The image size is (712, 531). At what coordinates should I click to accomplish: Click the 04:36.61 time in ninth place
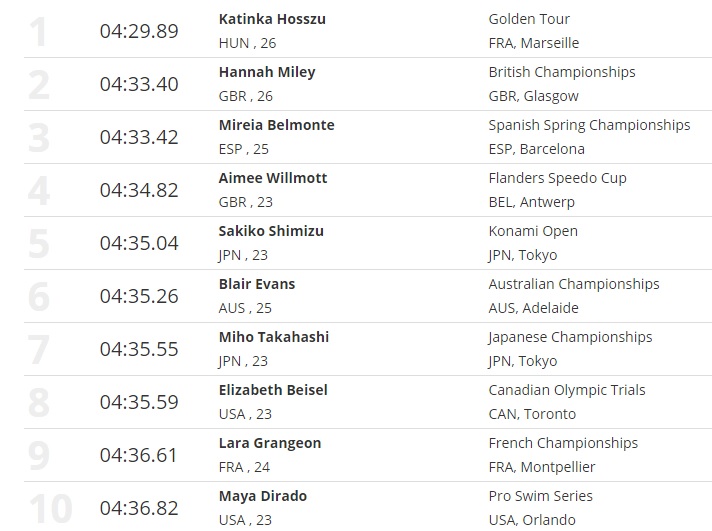point(139,455)
